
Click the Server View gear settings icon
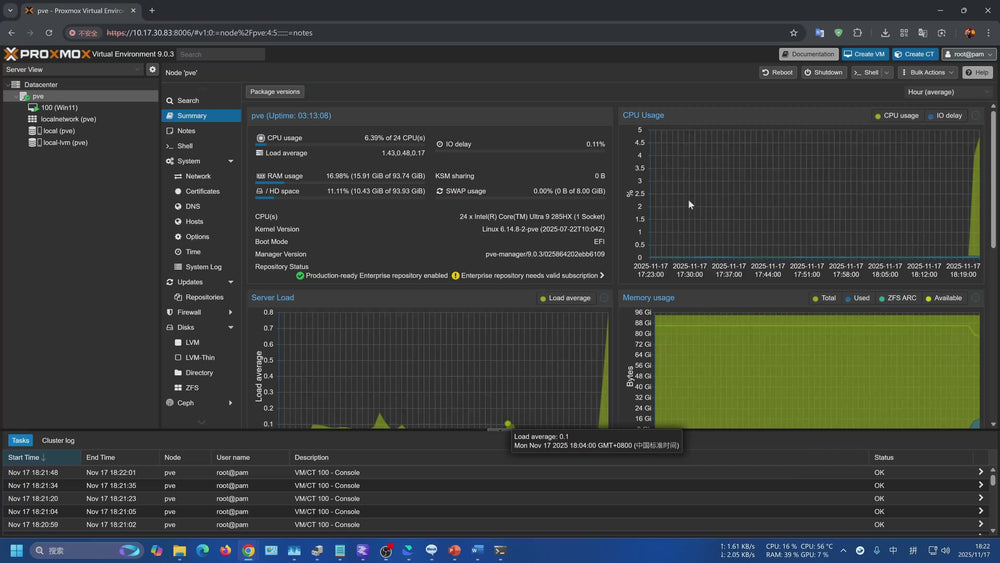coord(153,70)
